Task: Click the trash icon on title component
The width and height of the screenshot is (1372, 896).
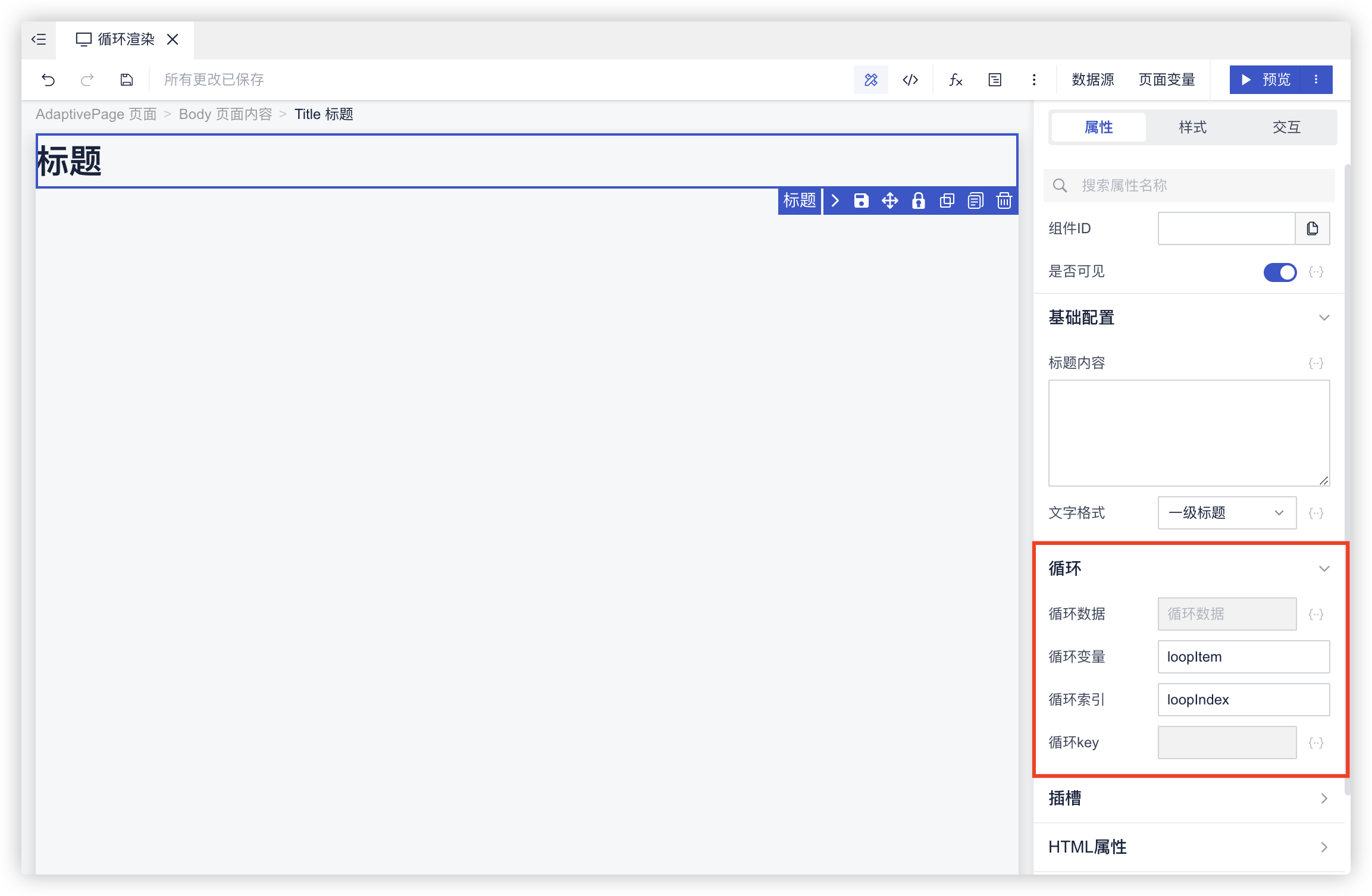Action: coord(1004,201)
